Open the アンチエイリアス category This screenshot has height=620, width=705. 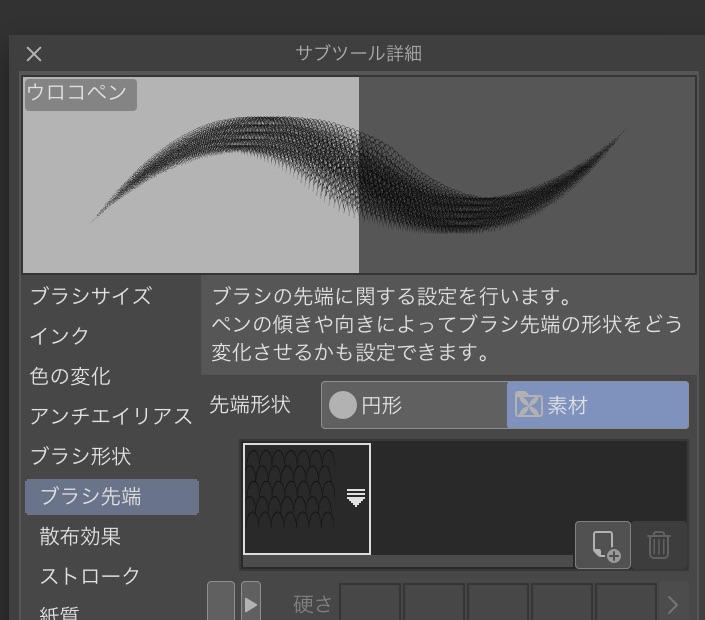110,416
